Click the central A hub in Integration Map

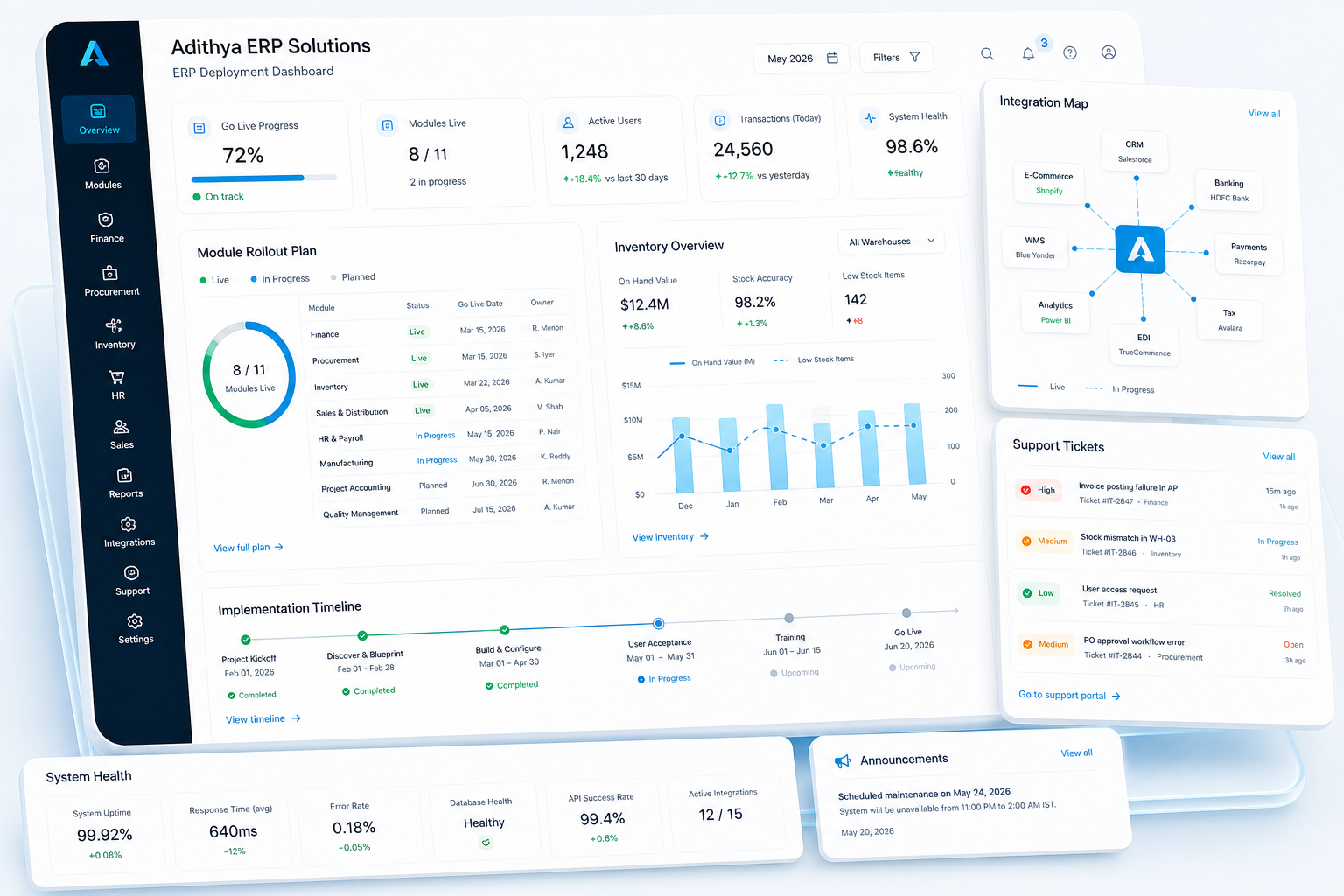click(x=1140, y=250)
